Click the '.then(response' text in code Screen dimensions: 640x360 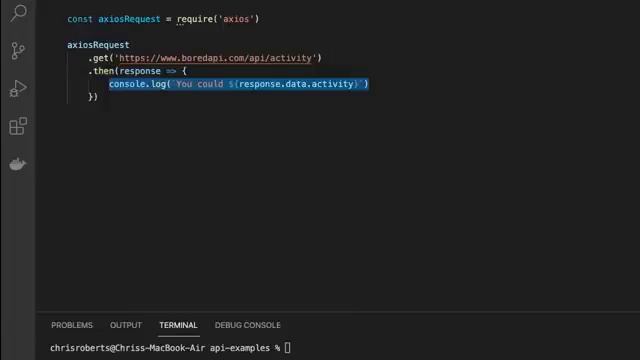click(x=124, y=71)
